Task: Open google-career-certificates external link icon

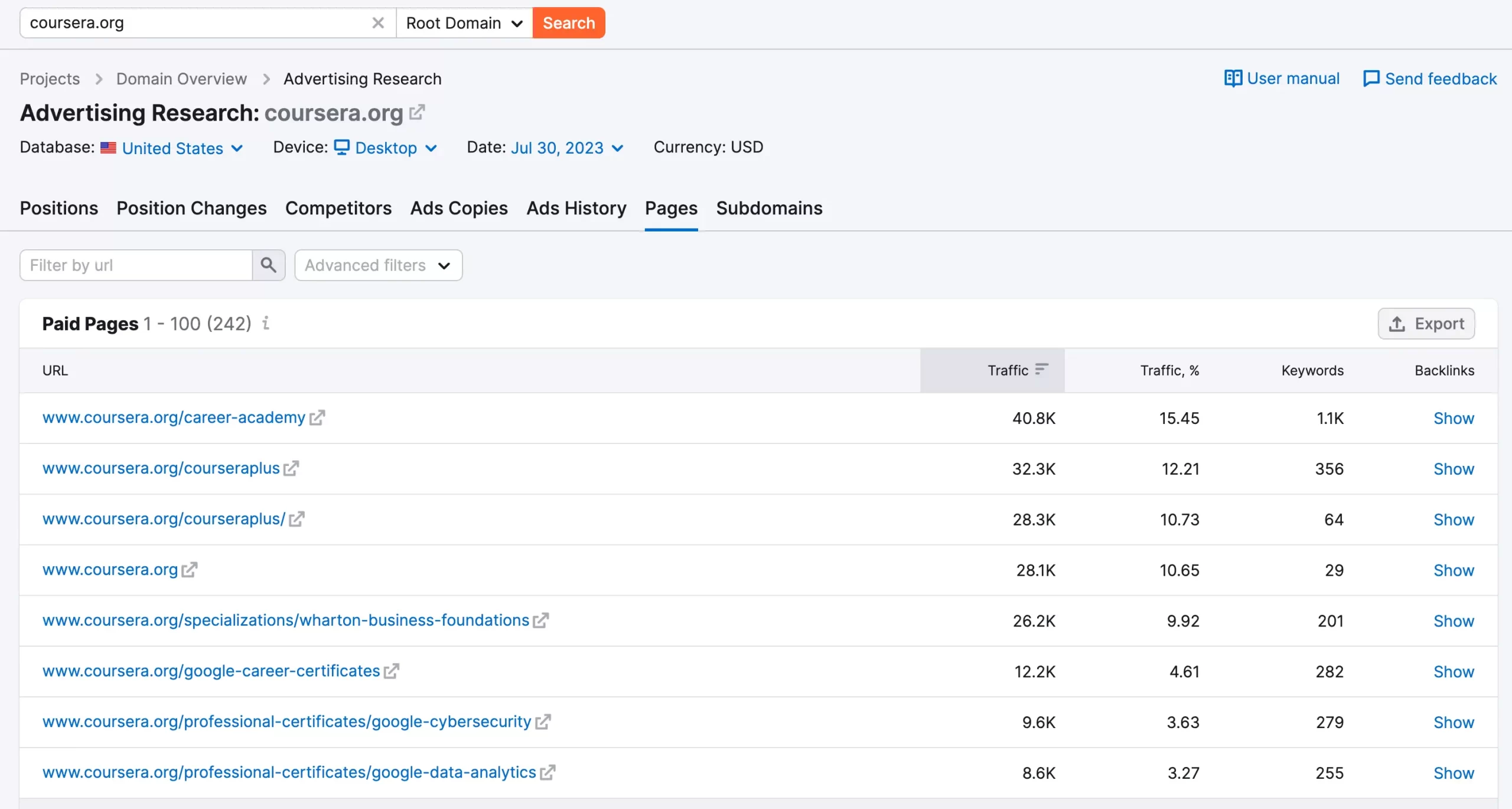Action: click(391, 671)
